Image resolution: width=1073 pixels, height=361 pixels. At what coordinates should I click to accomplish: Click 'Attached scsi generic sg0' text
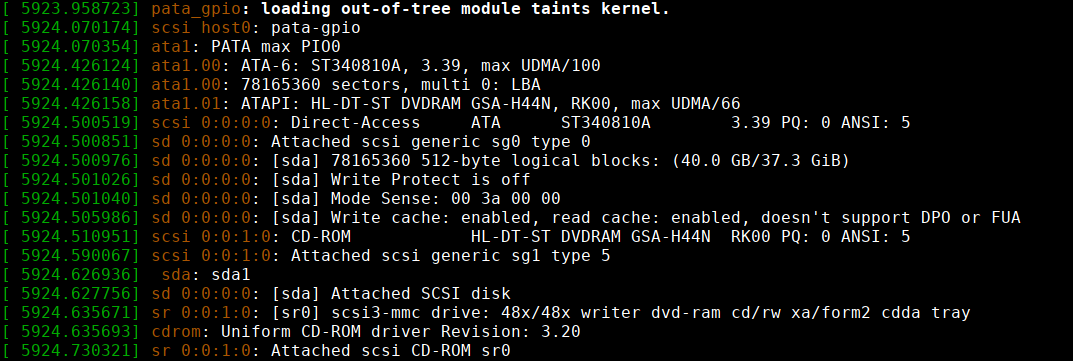click(396, 142)
